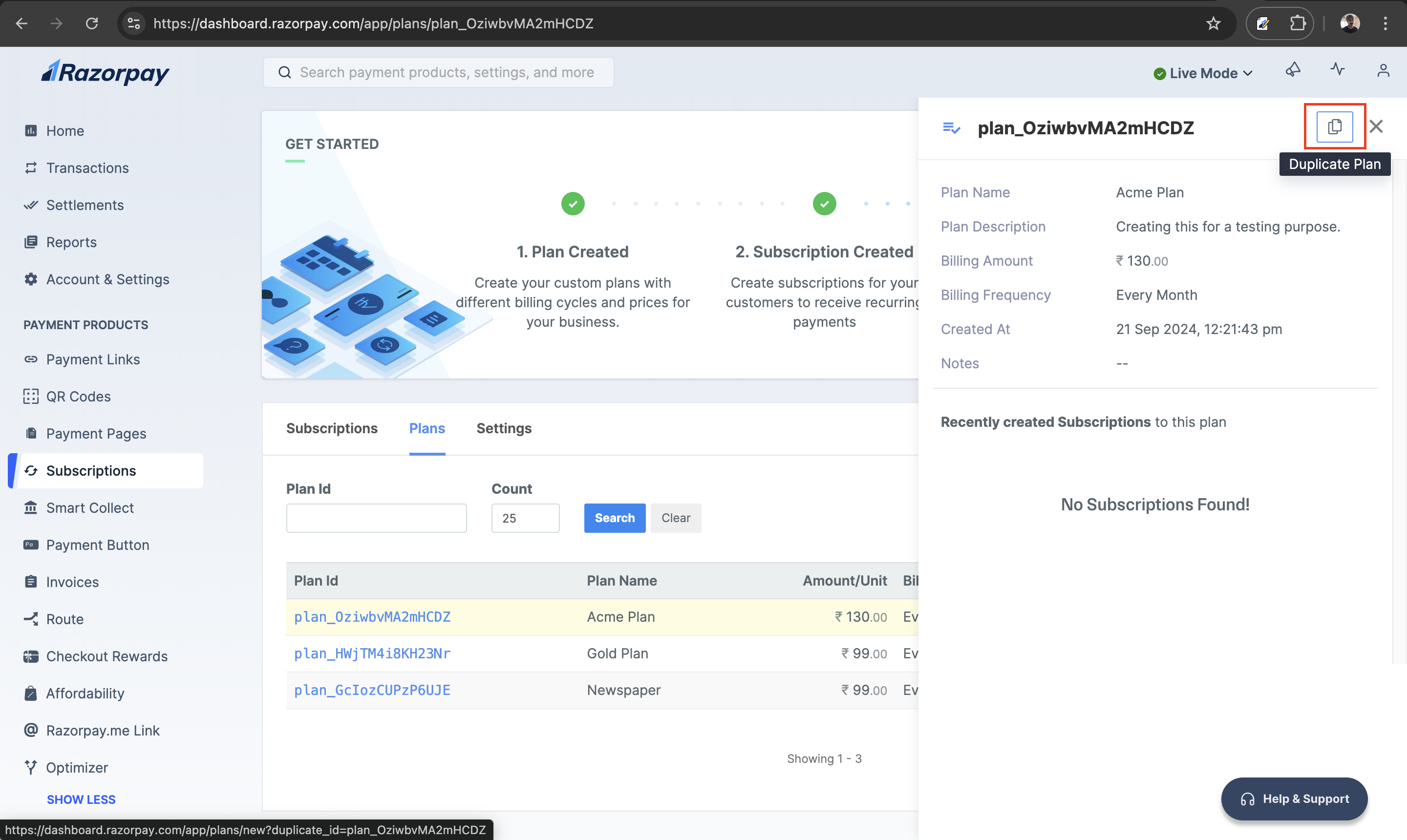This screenshot has height=840, width=1407.
Task: Bookmark this page with star icon
Action: 1213,23
